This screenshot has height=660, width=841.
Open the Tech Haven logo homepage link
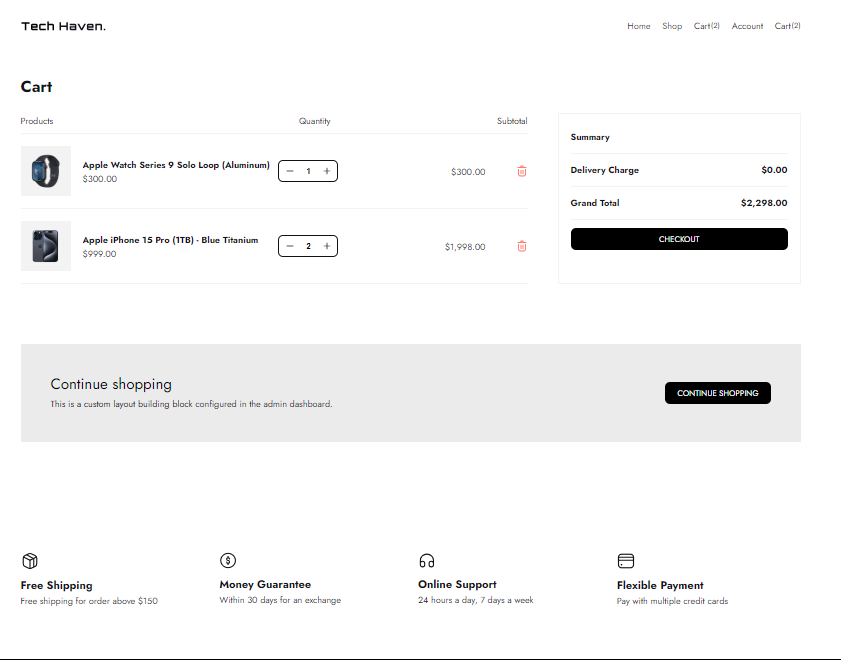pyautogui.click(x=63, y=26)
